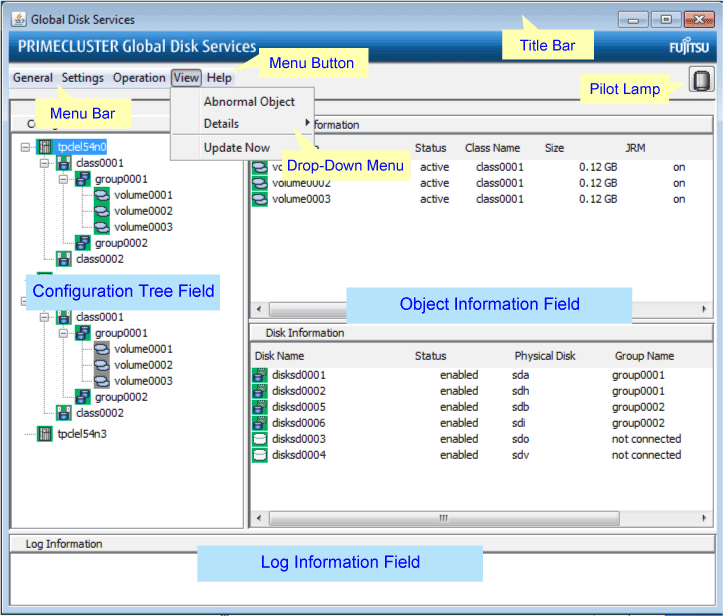Image resolution: width=723 pixels, height=616 pixels.
Task: Click not connected cell for disksd0004
Action: pos(646,455)
